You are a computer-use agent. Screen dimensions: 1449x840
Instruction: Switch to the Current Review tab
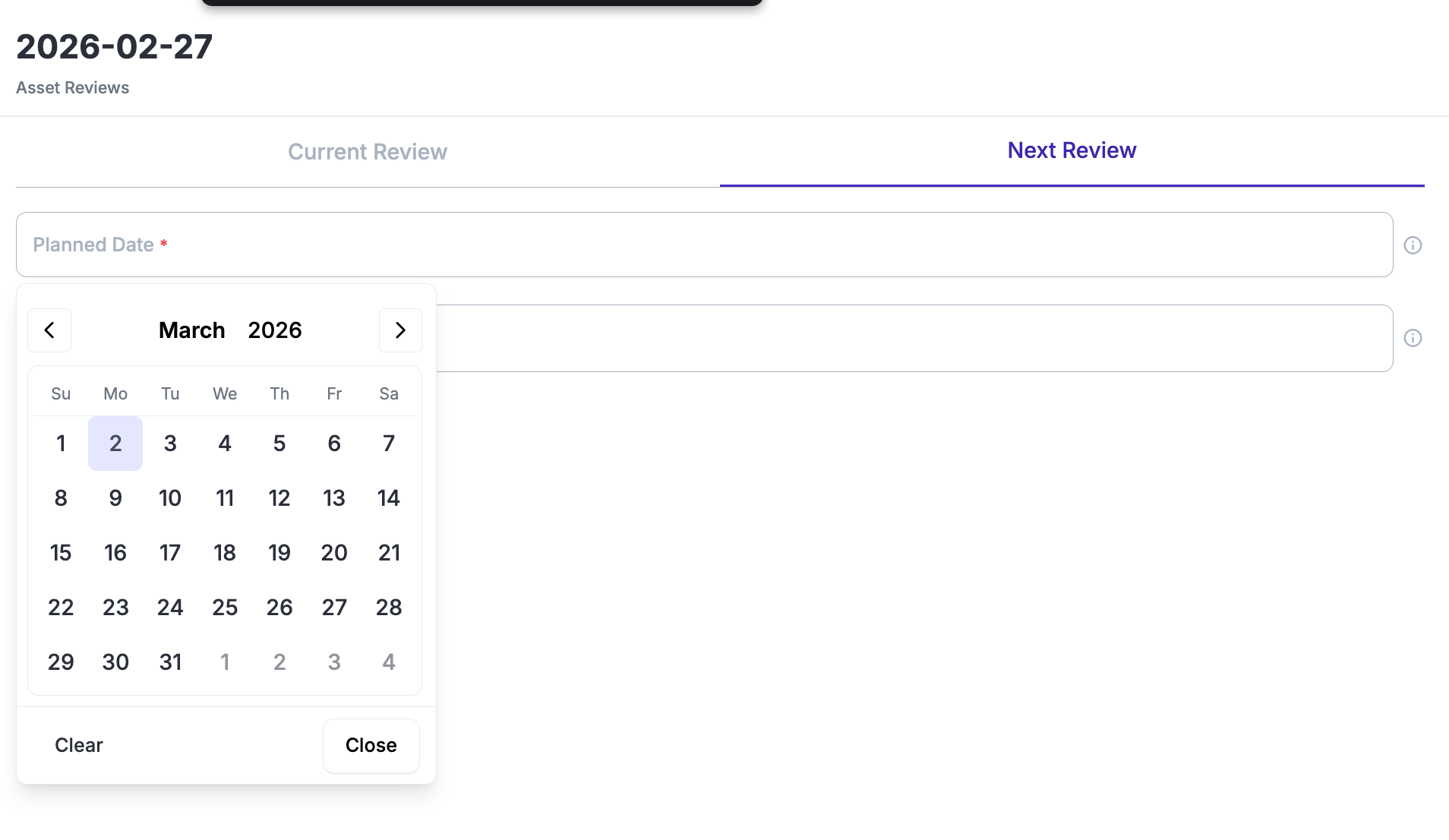point(368,152)
